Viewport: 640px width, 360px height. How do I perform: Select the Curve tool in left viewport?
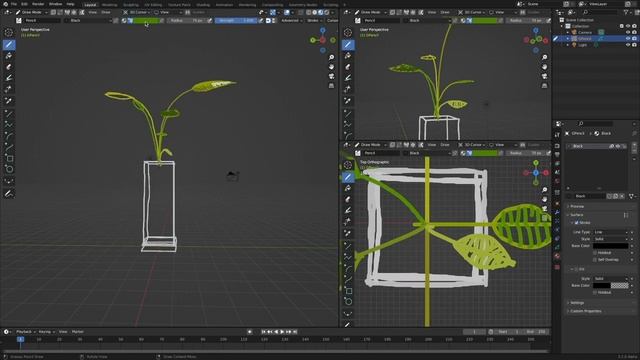[x=9, y=147]
